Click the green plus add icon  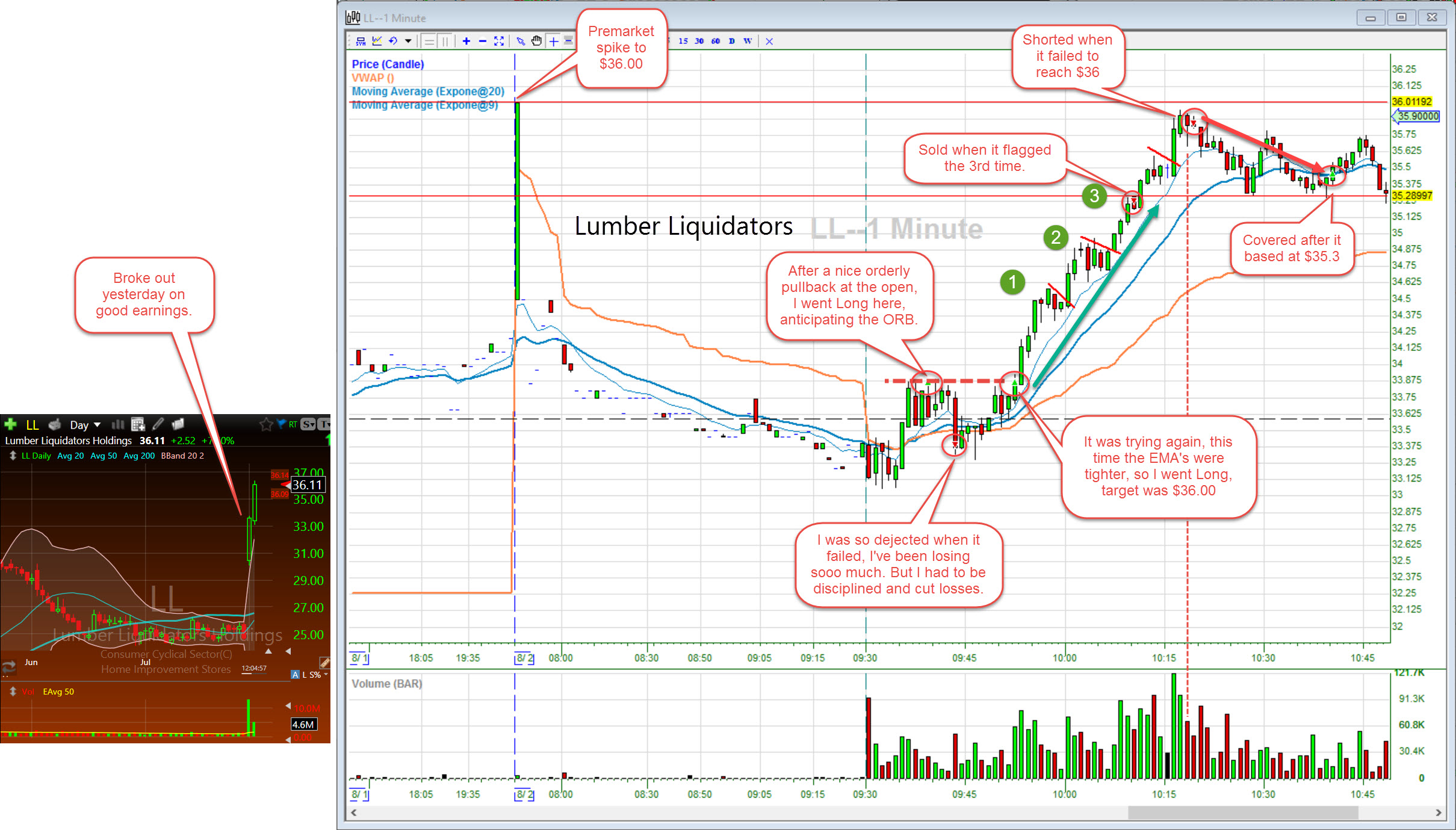click(10, 424)
